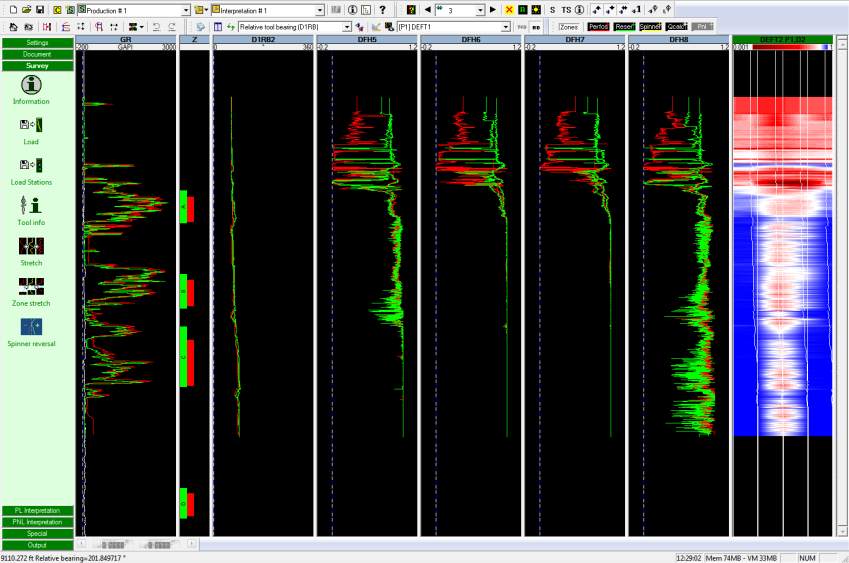849x563 pixels.
Task: Toggle the Spinner display button
Action: [x=650, y=27]
